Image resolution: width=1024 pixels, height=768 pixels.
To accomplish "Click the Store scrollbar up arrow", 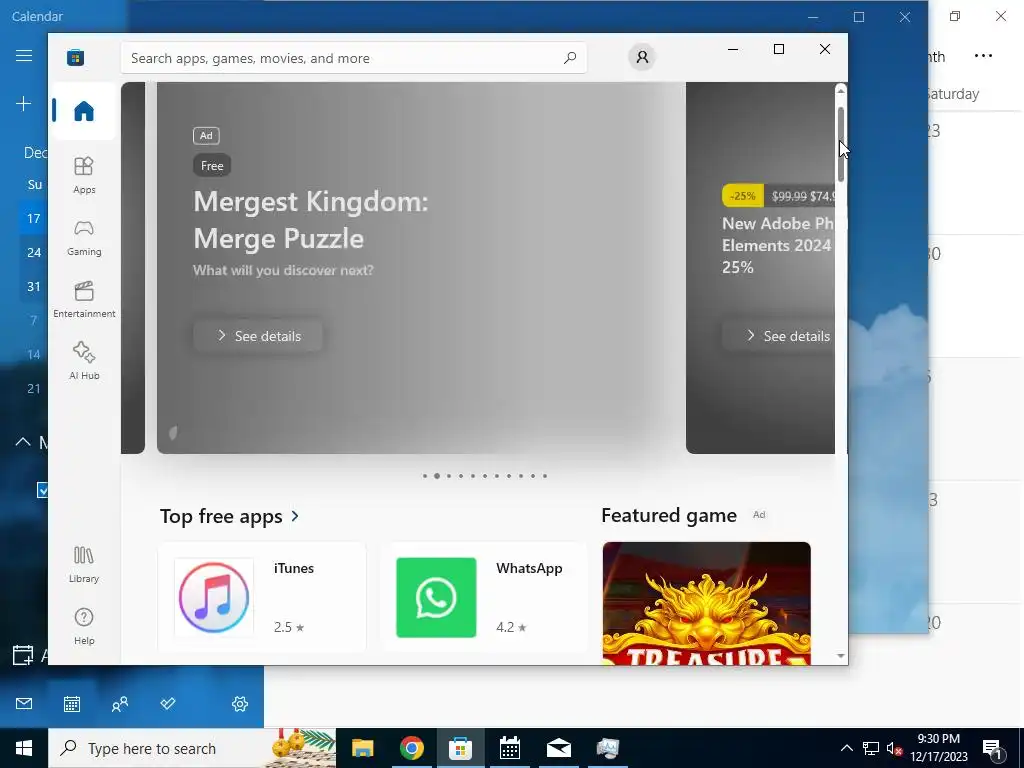I will tap(841, 90).
